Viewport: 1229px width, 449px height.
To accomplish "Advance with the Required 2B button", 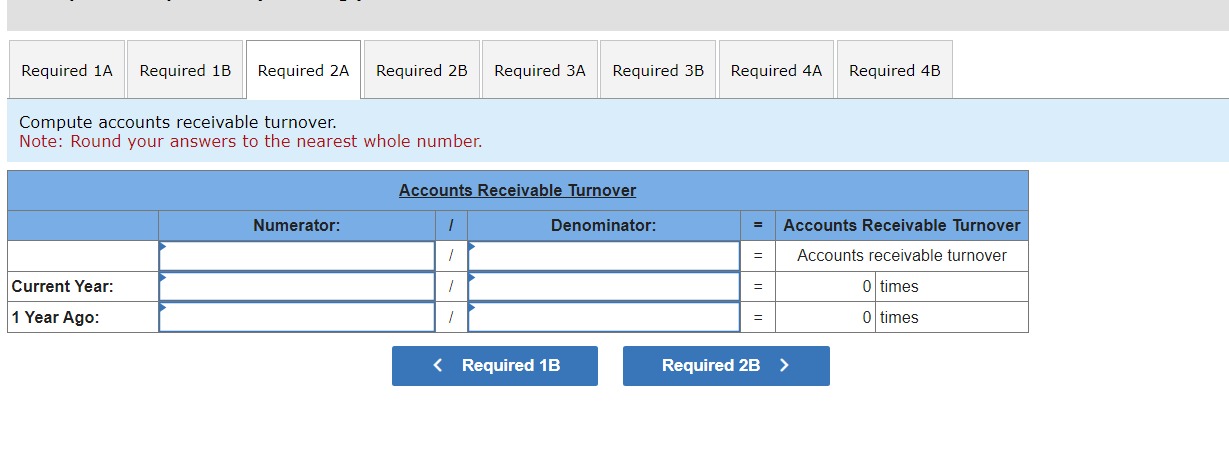I will pyautogui.click(x=726, y=366).
